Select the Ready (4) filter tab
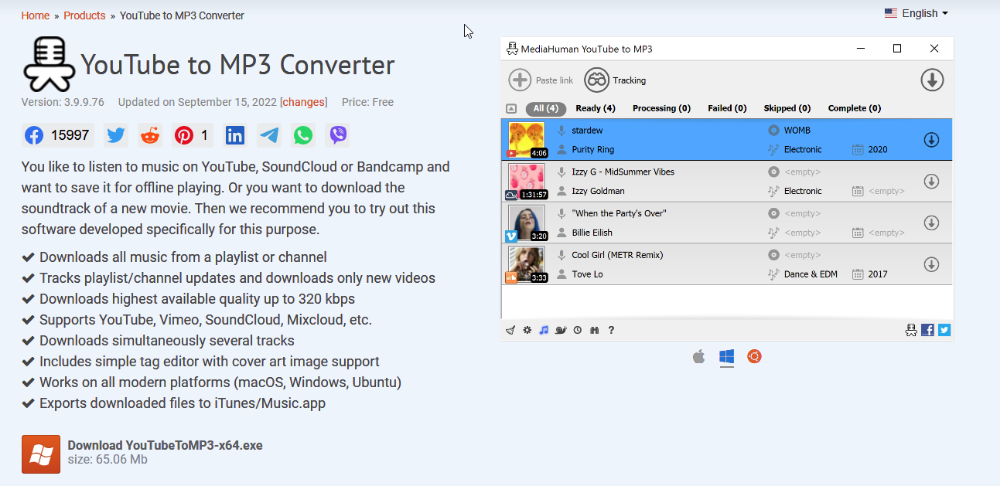The width and height of the screenshot is (1000, 486). click(x=595, y=108)
